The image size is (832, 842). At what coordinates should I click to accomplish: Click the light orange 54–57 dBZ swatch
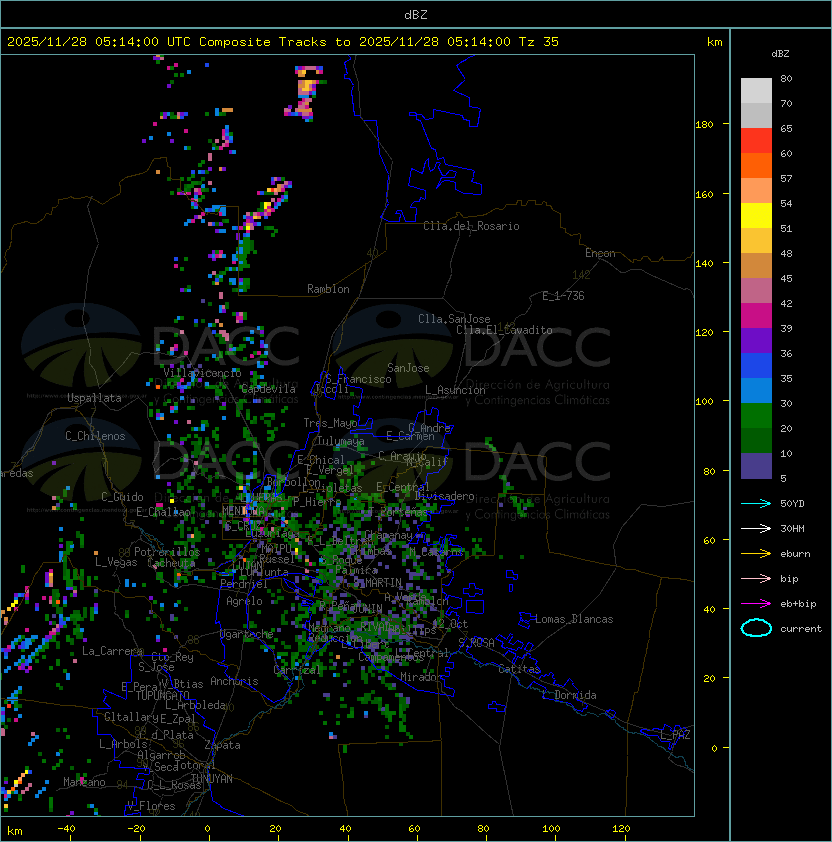pyautogui.click(x=756, y=191)
